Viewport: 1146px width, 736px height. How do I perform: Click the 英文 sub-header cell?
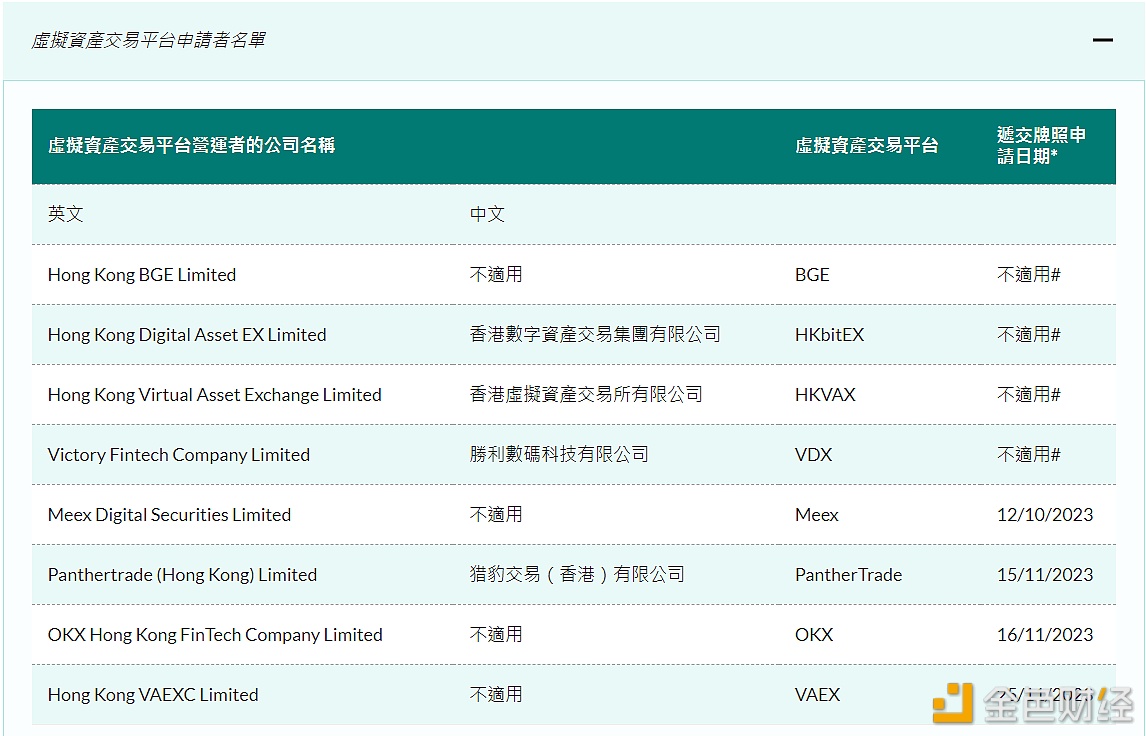pos(66,214)
